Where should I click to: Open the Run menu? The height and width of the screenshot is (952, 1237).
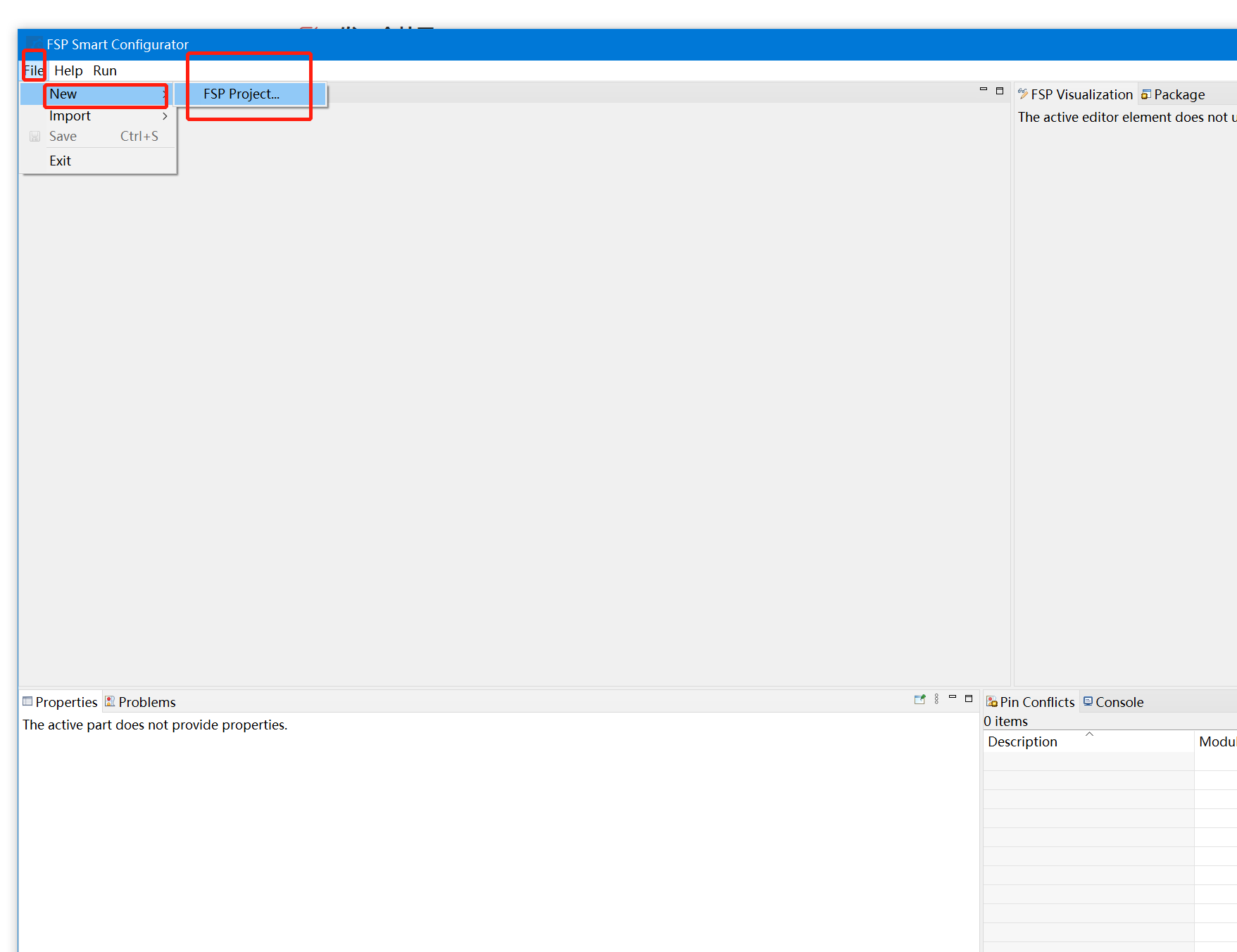tap(105, 70)
